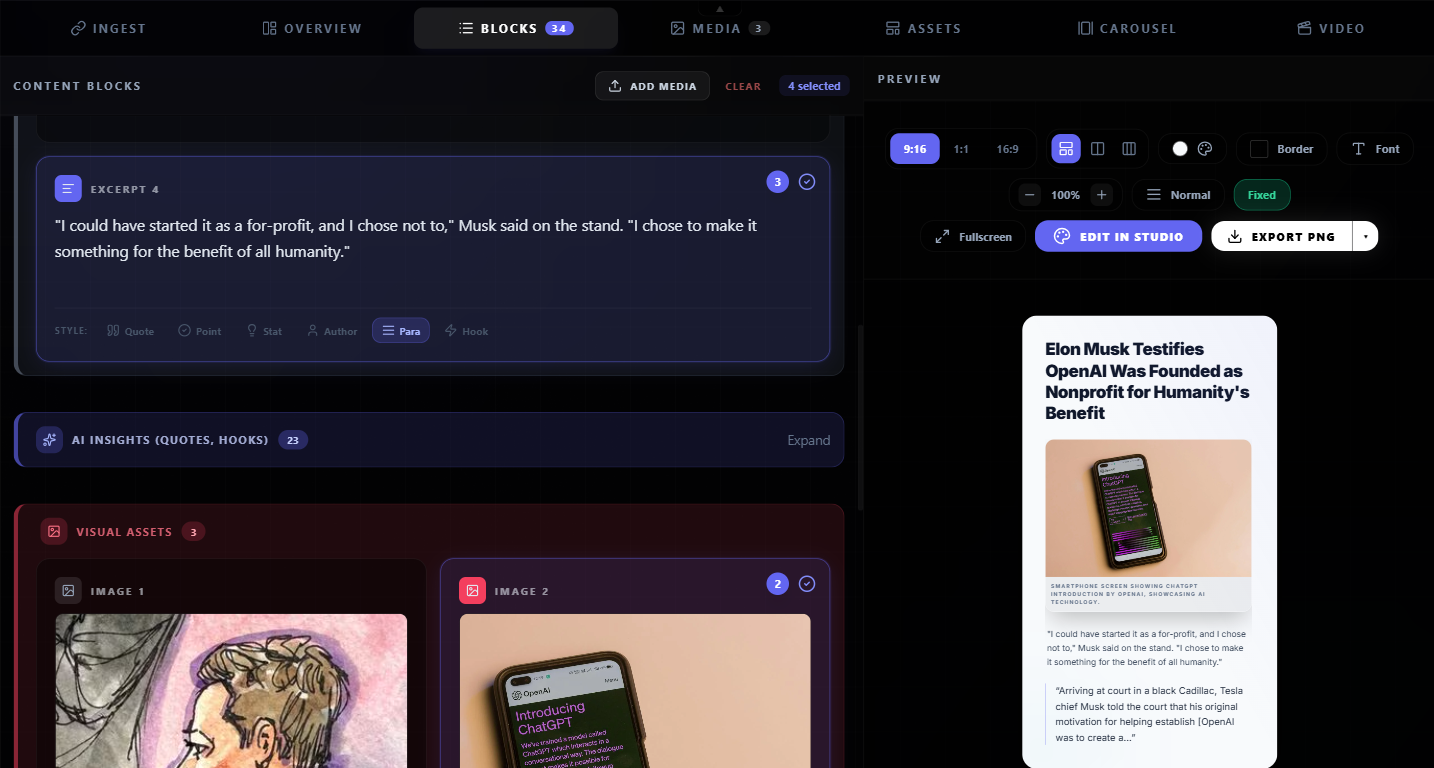
Task: Choose the 1:1 aspect ratio
Action: point(961,149)
